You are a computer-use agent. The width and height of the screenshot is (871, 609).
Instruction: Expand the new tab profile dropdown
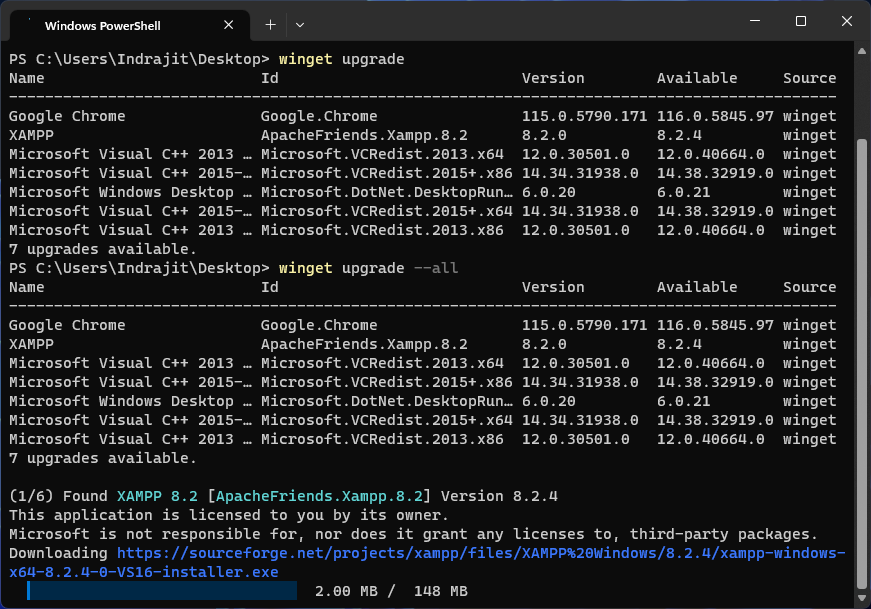(x=300, y=24)
